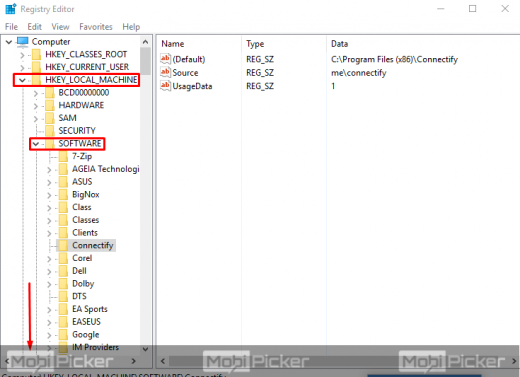Click the HARDWARE folder icon
Image resolution: width=520 pixels, height=377 pixels.
[50, 105]
